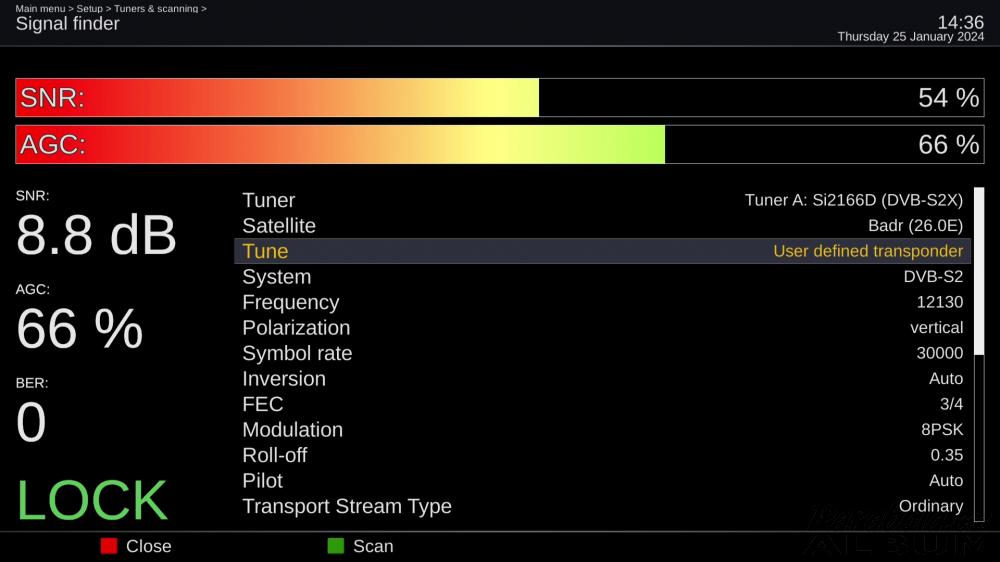Toggle the Pilot setting Auto
The image size is (1000, 562).
[946, 481]
